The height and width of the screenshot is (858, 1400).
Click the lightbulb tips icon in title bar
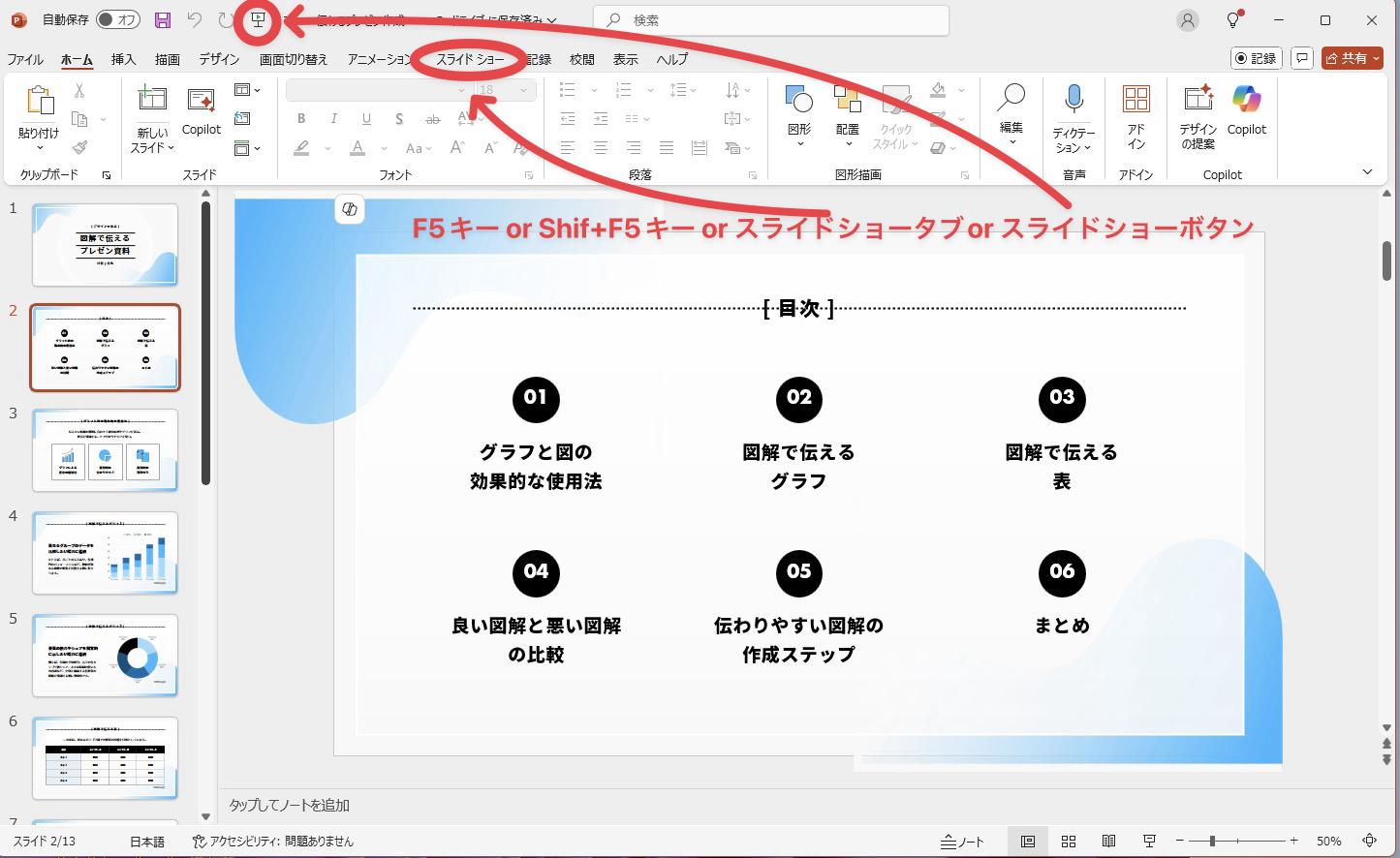1233,19
